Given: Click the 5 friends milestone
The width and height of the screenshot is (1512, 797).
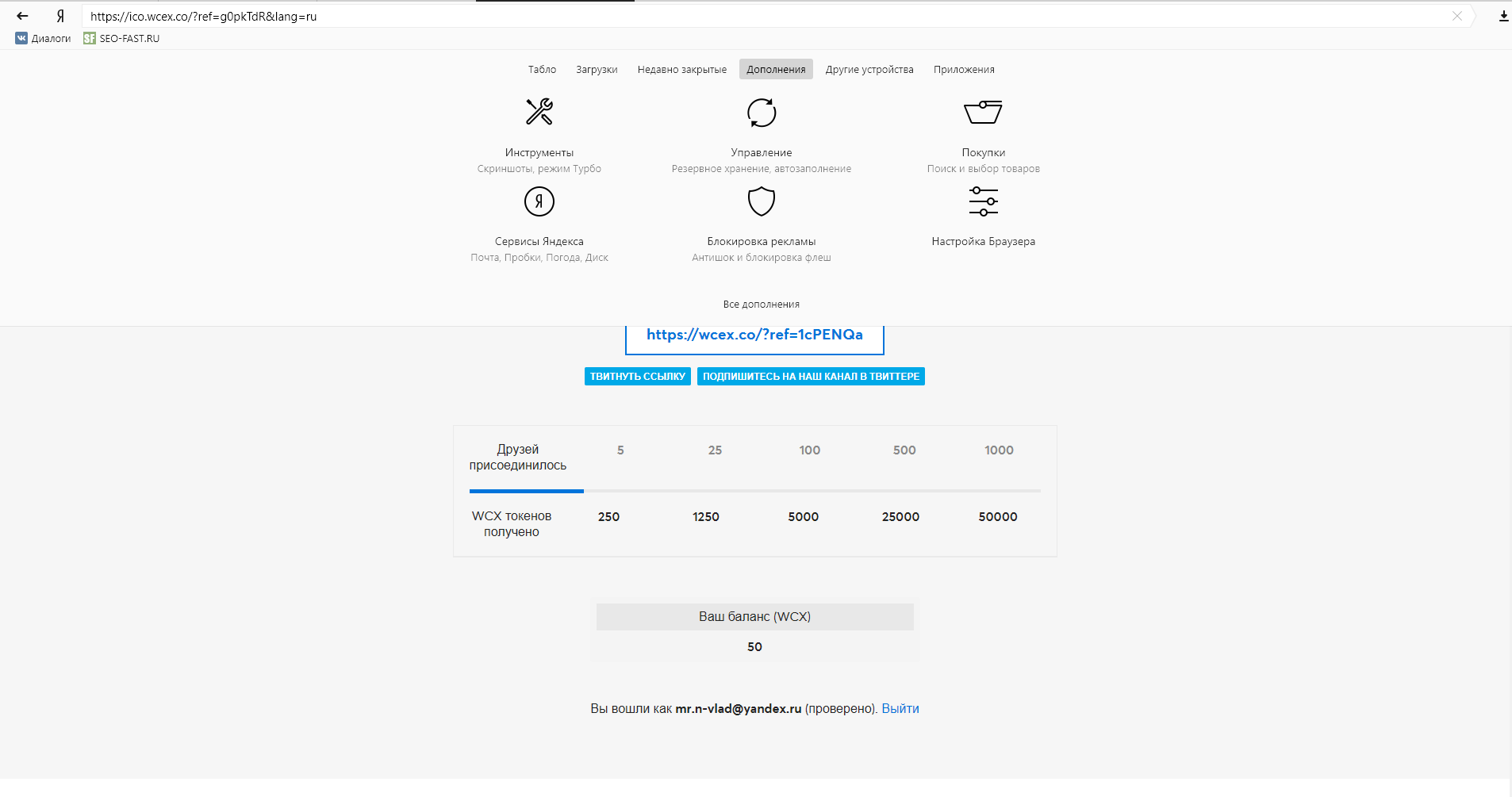Looking at the screenshot, I should [620, 450].
